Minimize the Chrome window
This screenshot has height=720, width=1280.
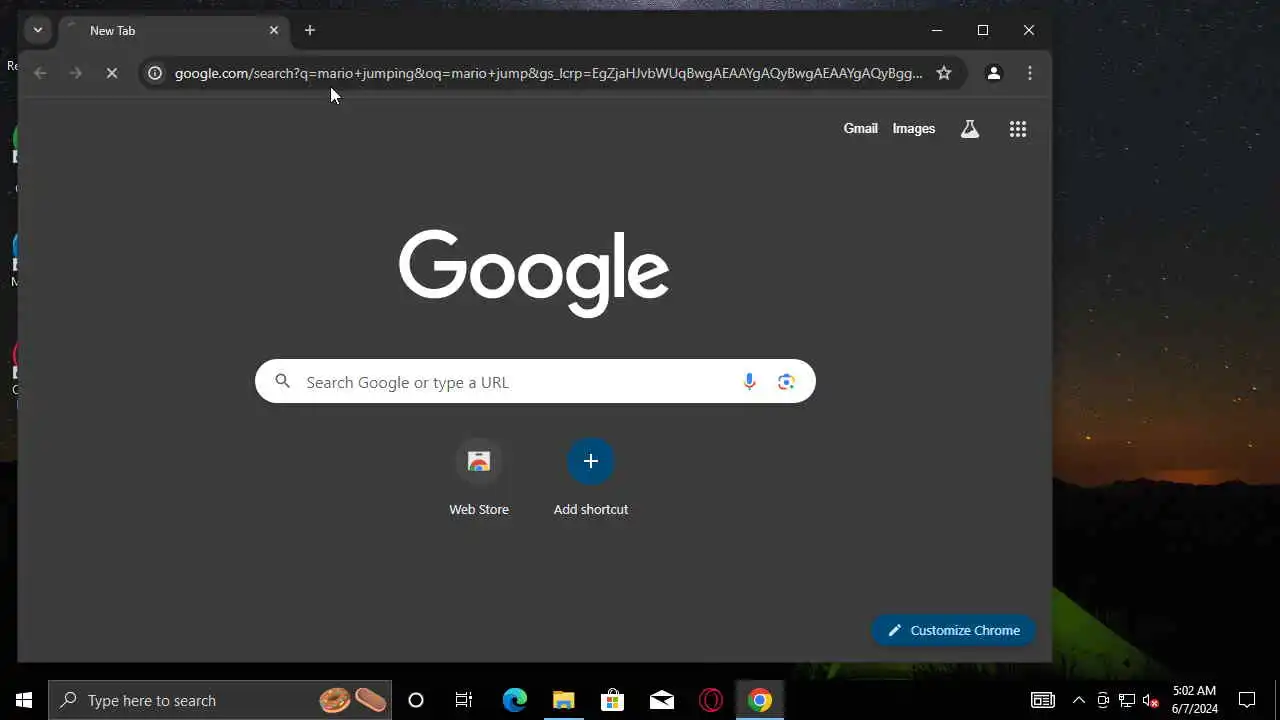(x=937, y=30)
